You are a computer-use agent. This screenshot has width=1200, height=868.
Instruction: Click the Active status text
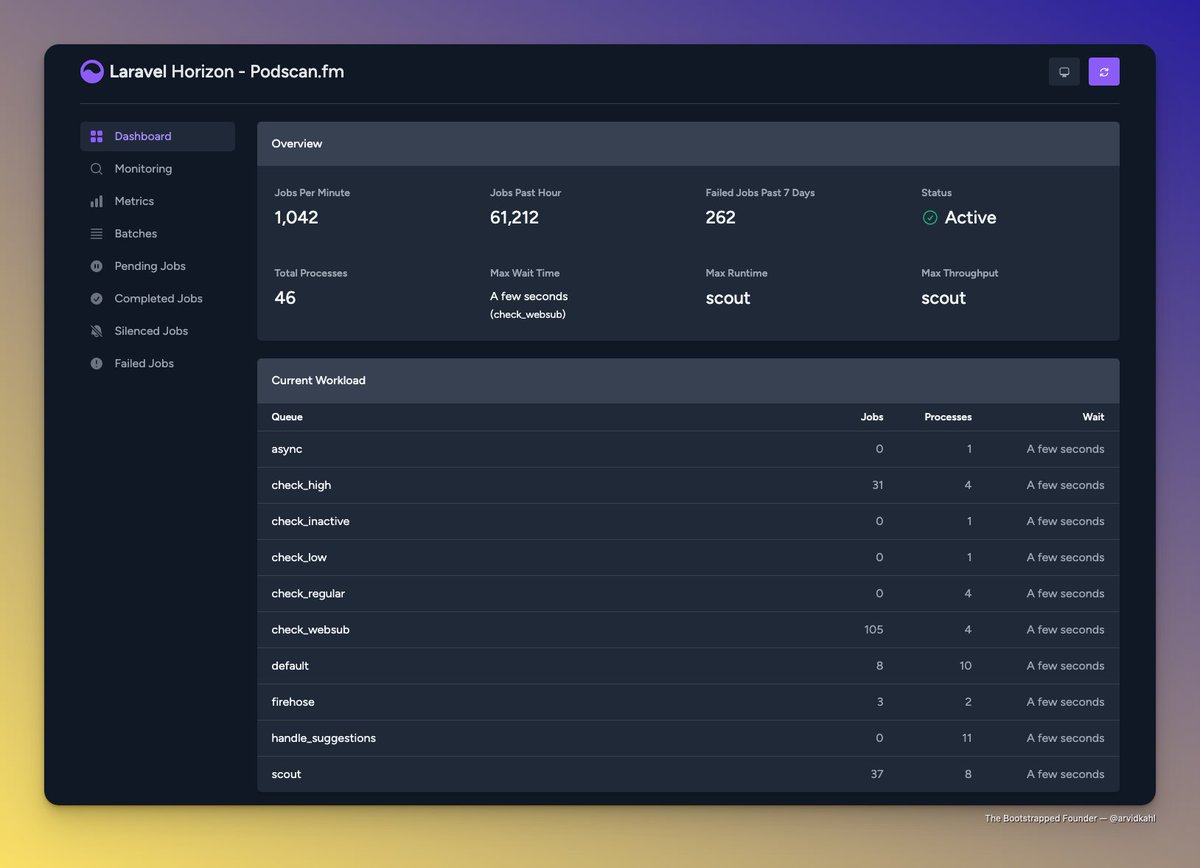970,218
